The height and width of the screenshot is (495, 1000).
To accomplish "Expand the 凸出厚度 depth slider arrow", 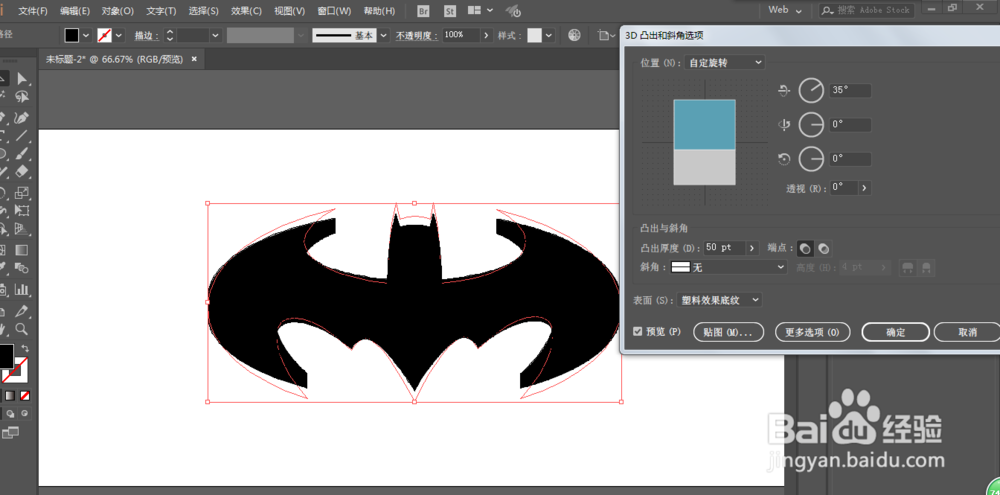I will coord(753,248).
